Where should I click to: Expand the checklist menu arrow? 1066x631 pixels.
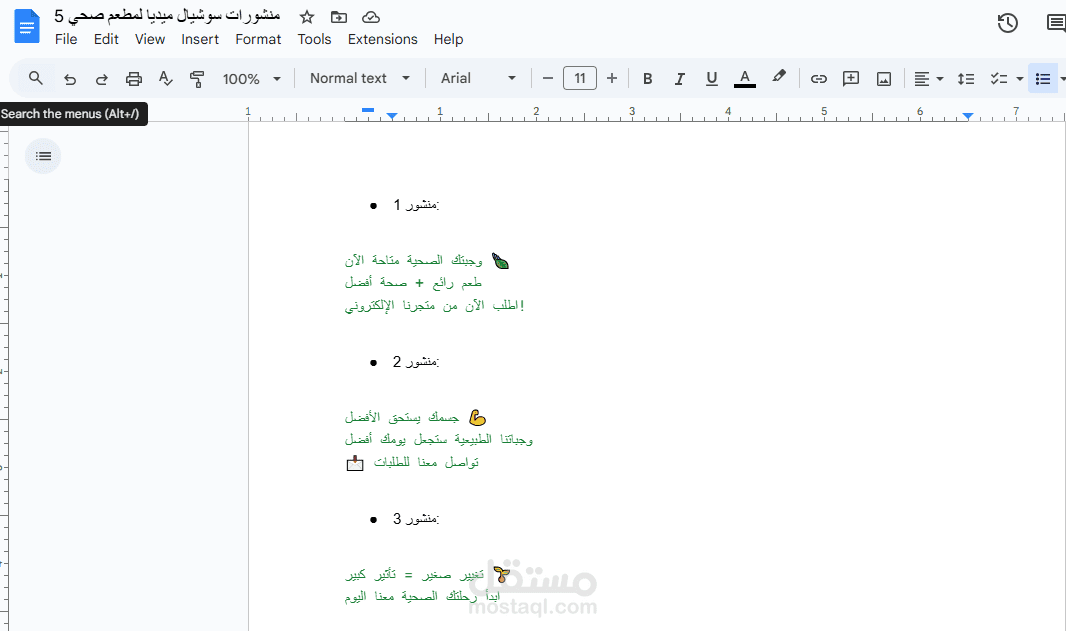point(1020,79)
